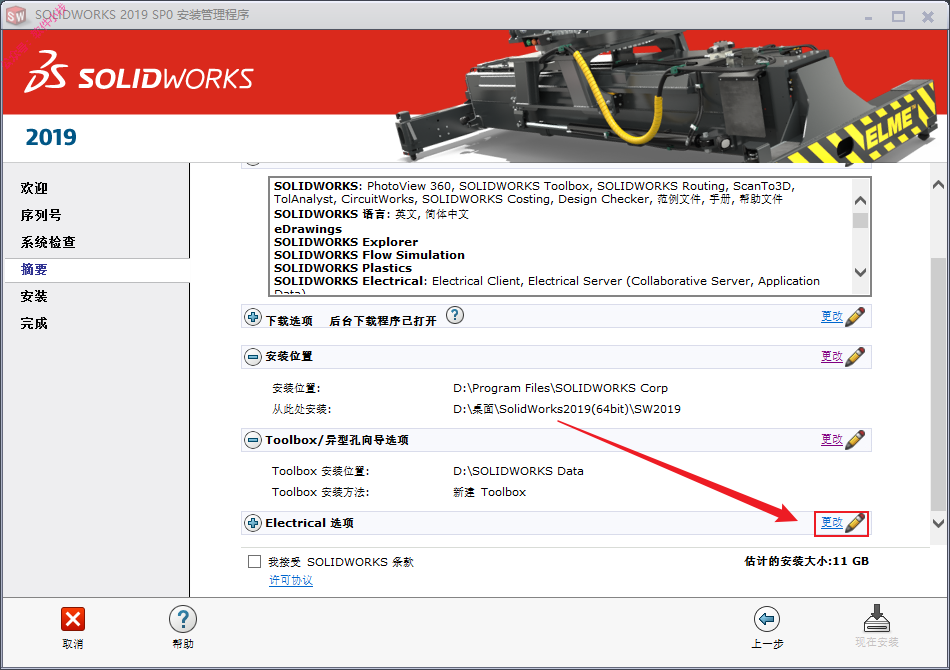
Task: Select the 序列号 step in sidebar
Action: 41,215
